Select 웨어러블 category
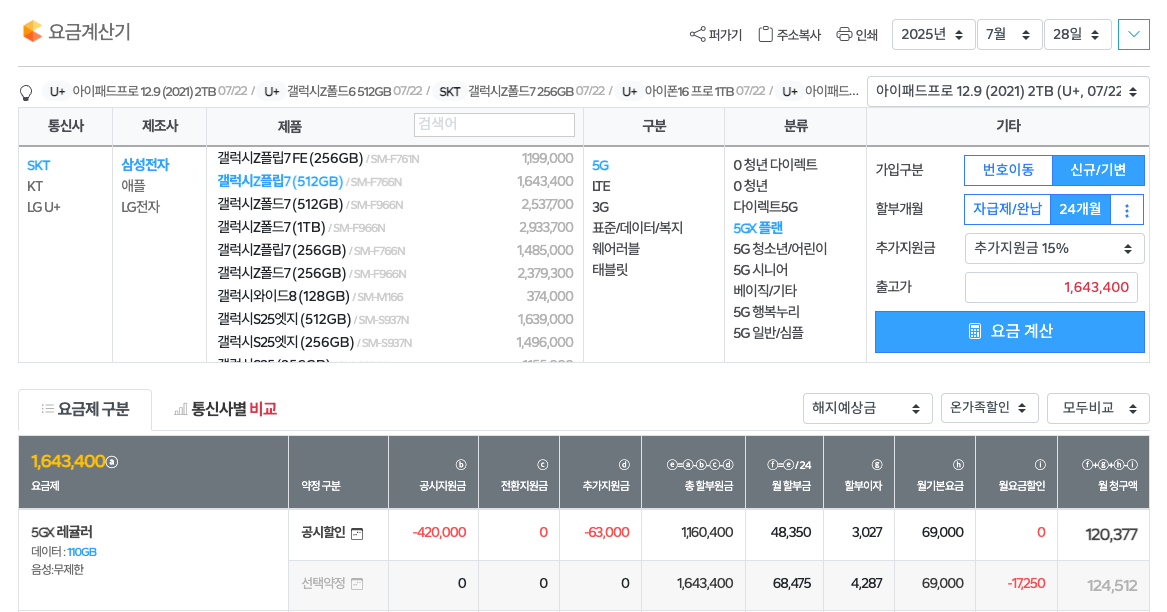 point(616,249)
